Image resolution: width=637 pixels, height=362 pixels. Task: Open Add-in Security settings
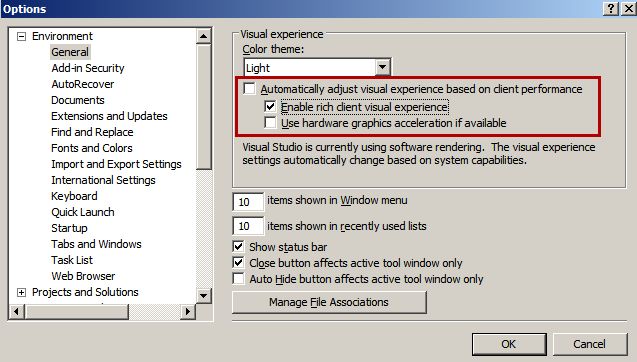pos(88,68)
